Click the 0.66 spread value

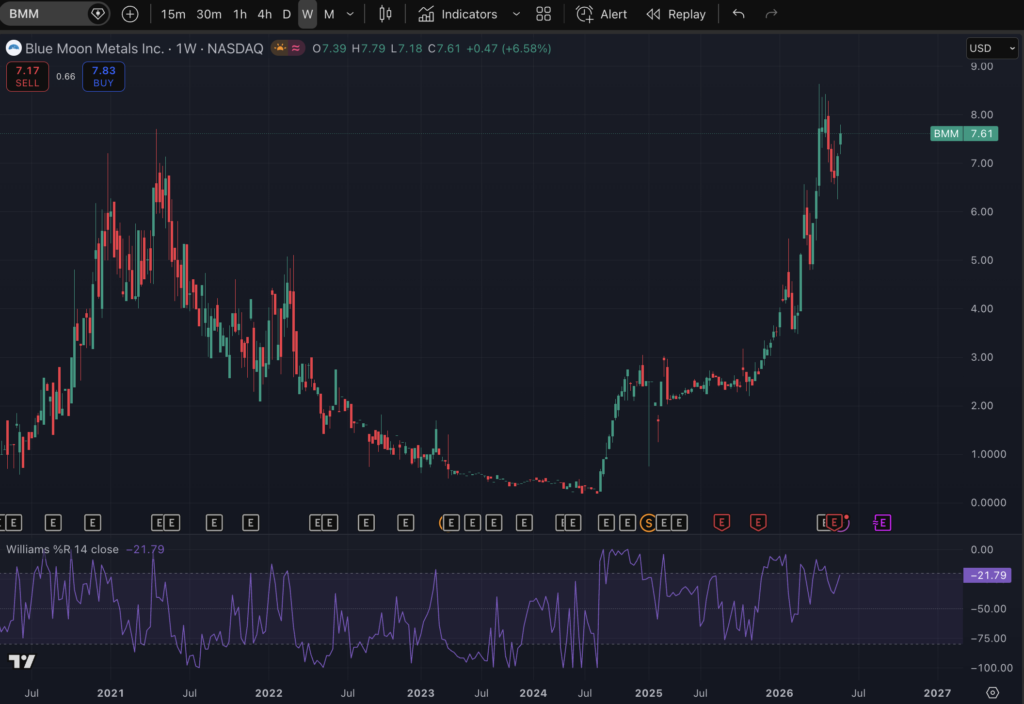[65, 76]
